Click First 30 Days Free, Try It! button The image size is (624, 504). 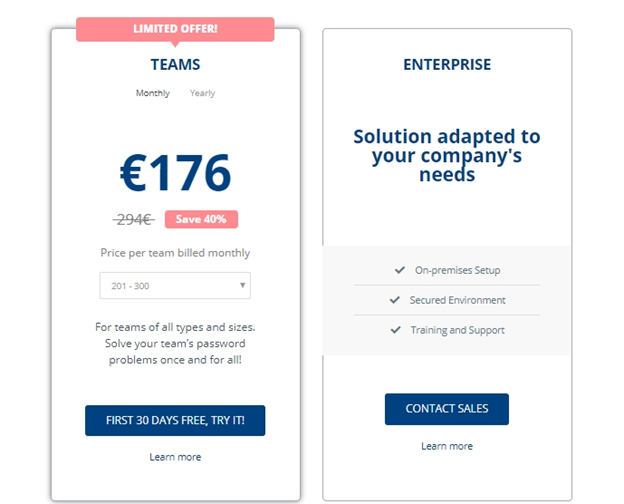[x=175, y=420]
